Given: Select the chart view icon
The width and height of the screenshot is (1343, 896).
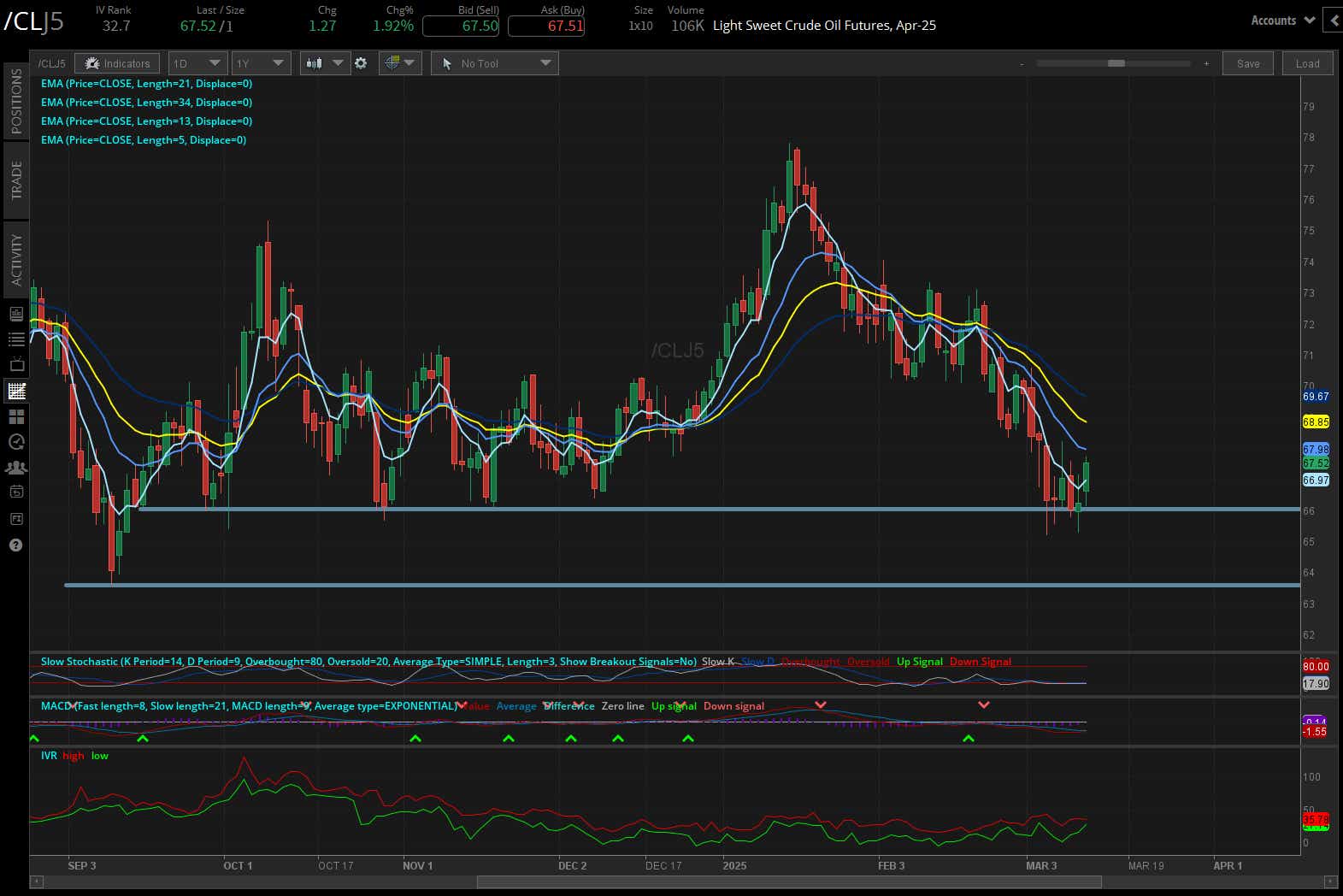Looking at the screenshot, I should 16,392.
